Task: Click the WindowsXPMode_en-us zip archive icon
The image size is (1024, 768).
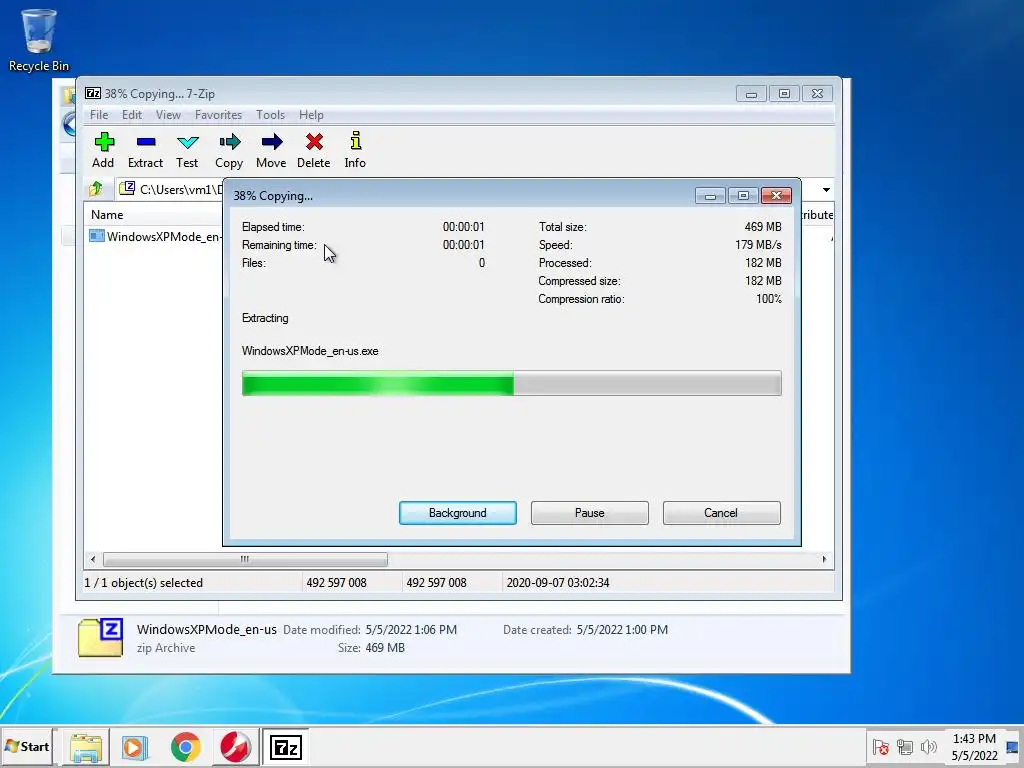Action: pos(101,637)
